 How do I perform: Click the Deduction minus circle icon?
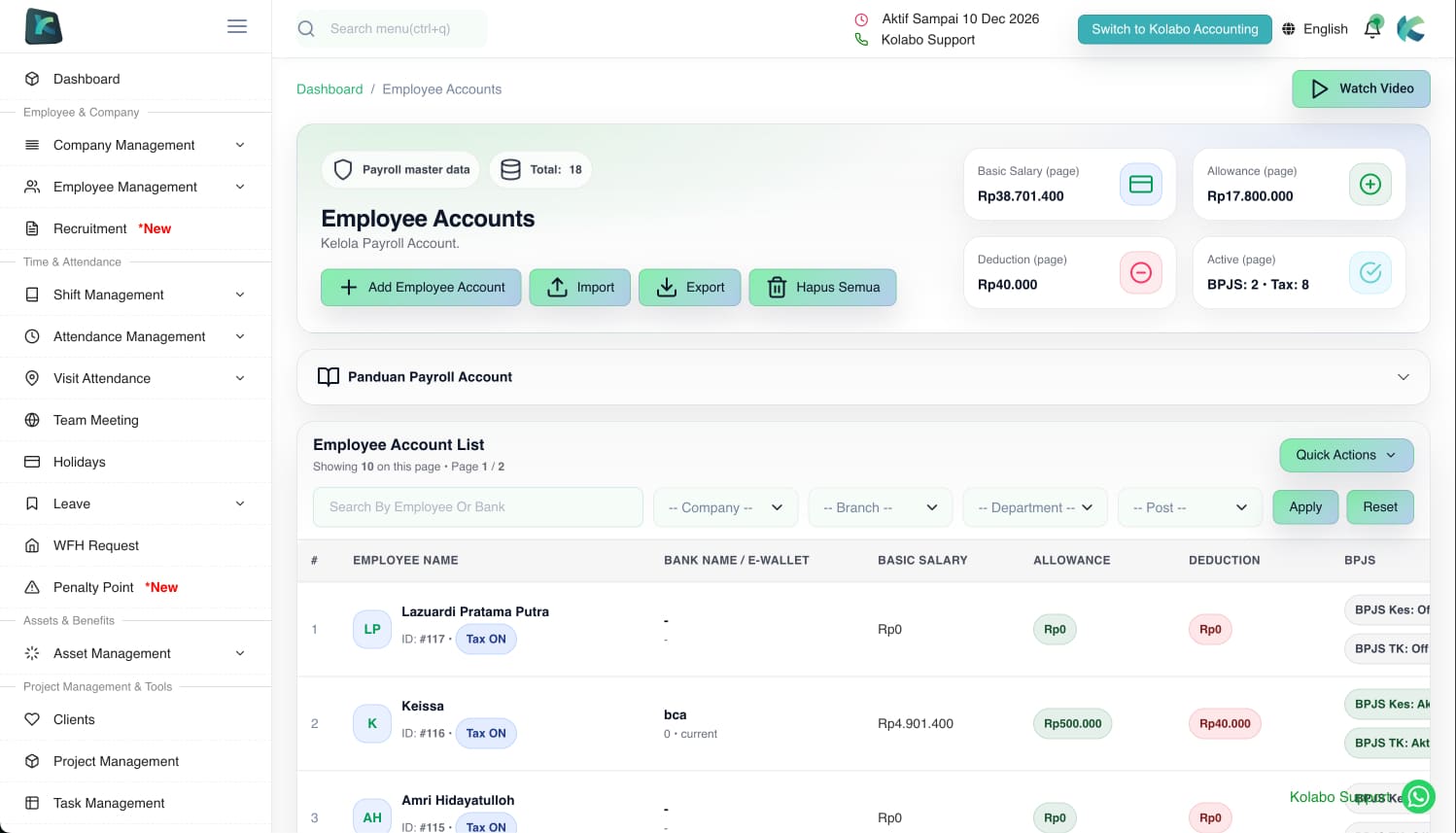(x=1140, y=273)
